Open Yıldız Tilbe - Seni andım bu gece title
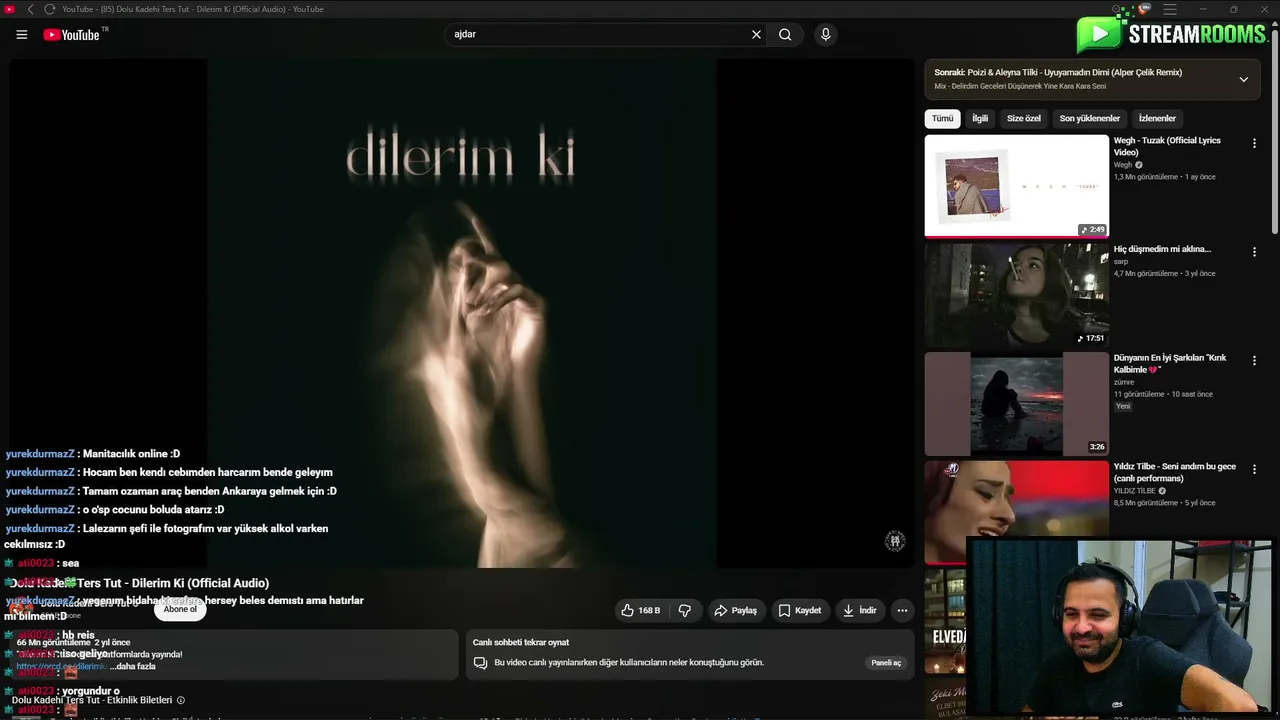The width and height of the screenshot is (1280, 720). [x=1175, y=472]
